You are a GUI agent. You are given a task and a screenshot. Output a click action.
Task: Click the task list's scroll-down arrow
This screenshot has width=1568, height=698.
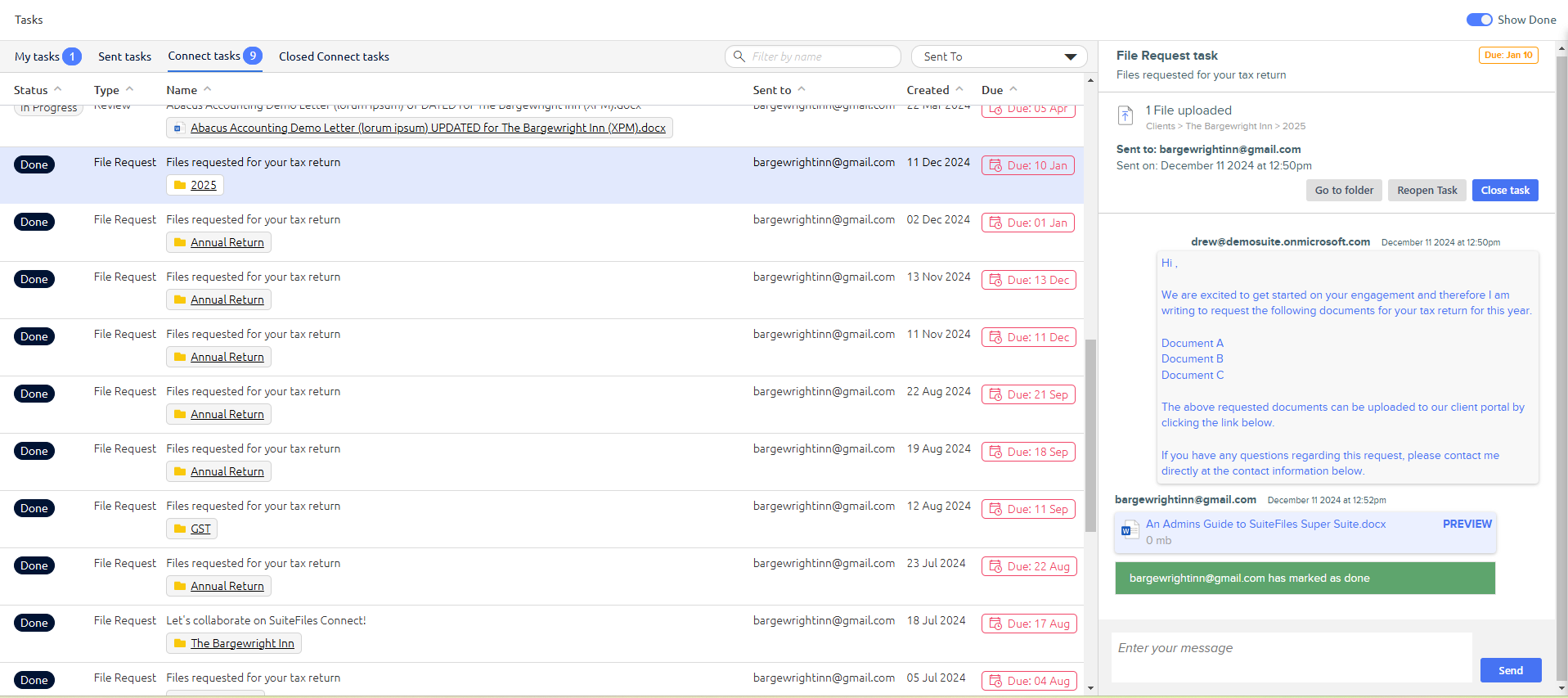(x=1090, y=688)
